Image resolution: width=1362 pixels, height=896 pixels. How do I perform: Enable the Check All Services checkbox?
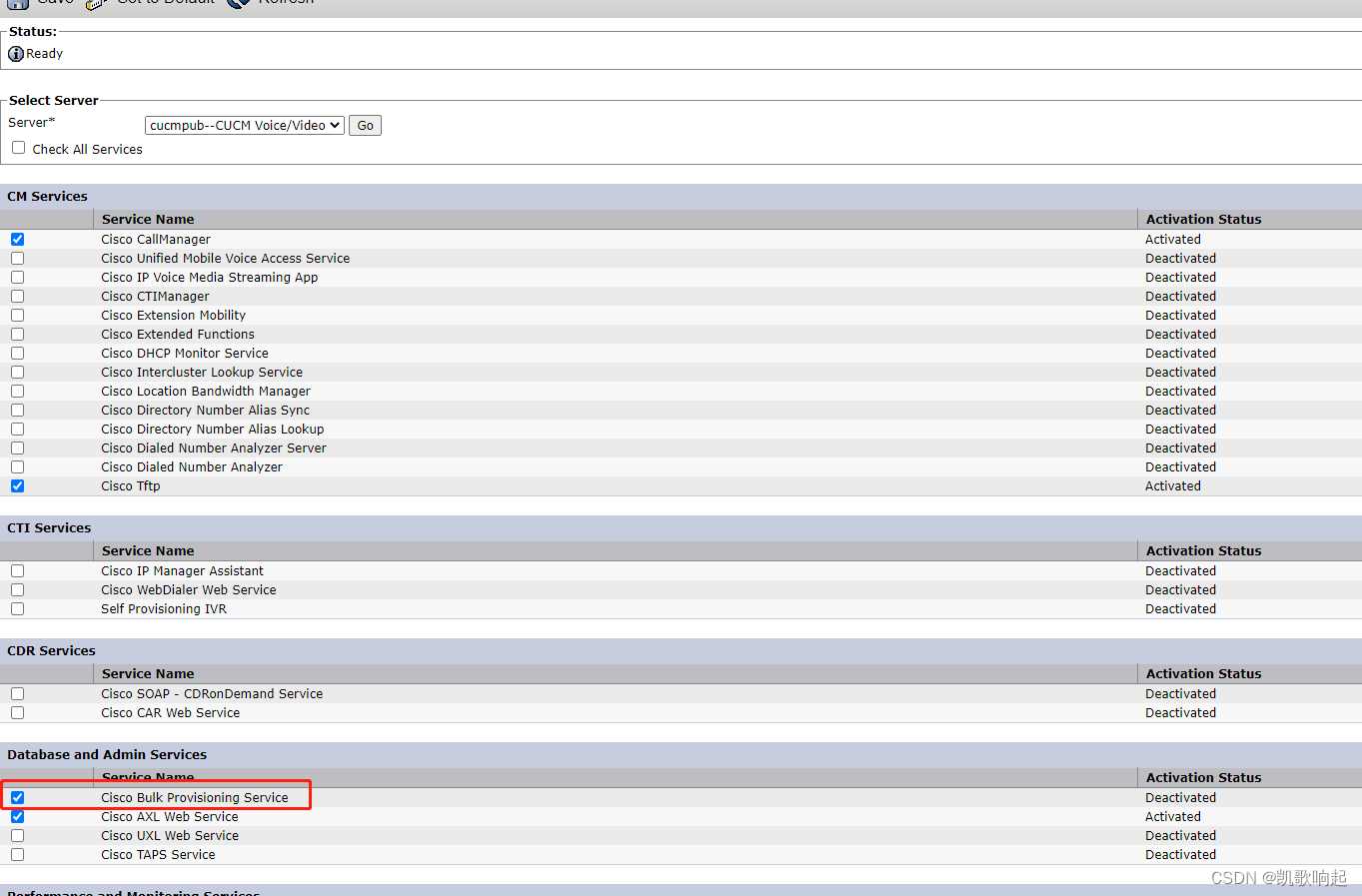pyautogui.click(x=18, y=148)
